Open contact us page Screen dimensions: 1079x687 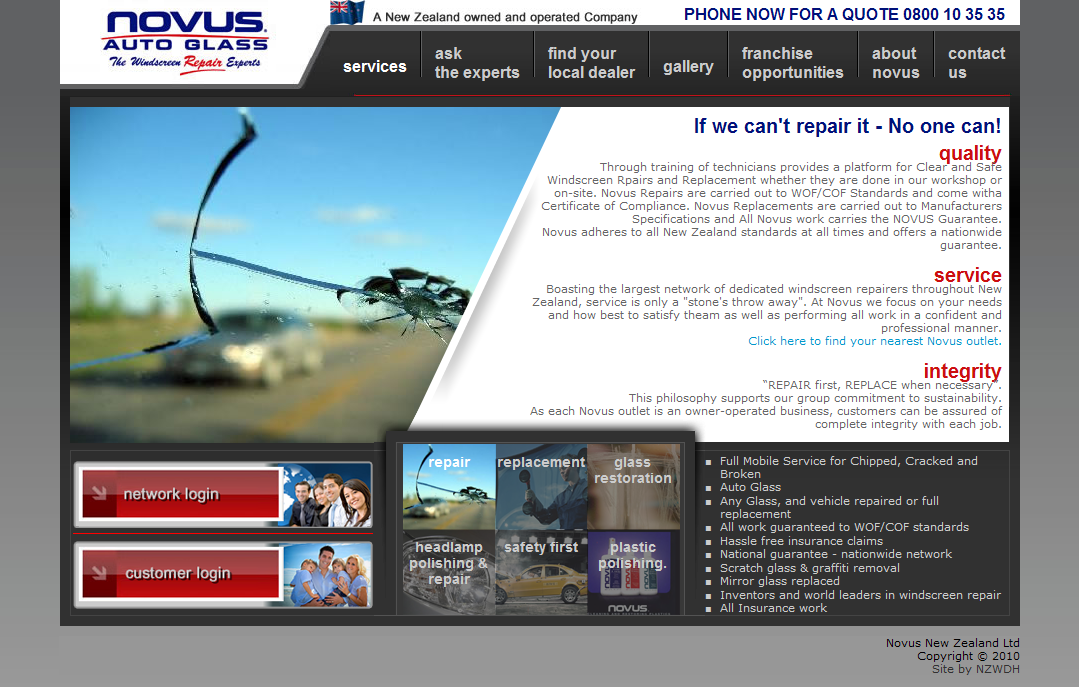[x=976, y=63]
